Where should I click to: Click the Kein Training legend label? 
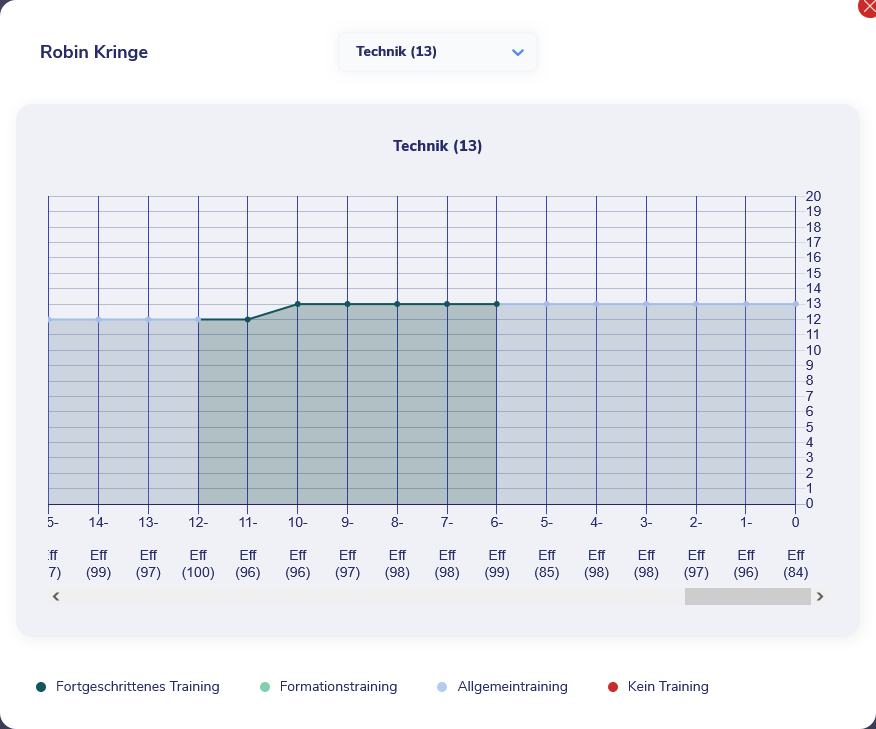click(x=668, y=687)
